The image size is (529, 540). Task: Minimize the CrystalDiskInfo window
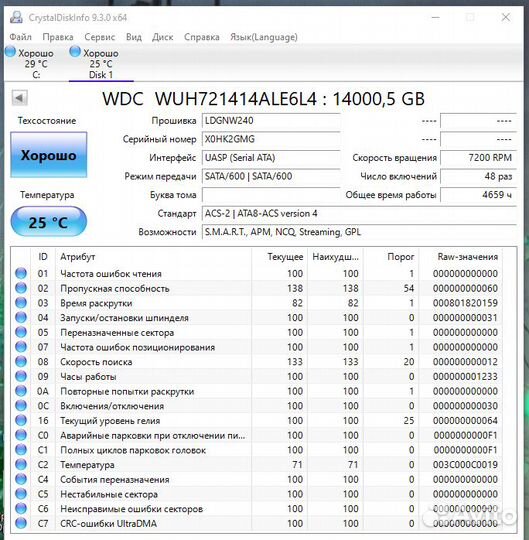(x=436, y=17)
